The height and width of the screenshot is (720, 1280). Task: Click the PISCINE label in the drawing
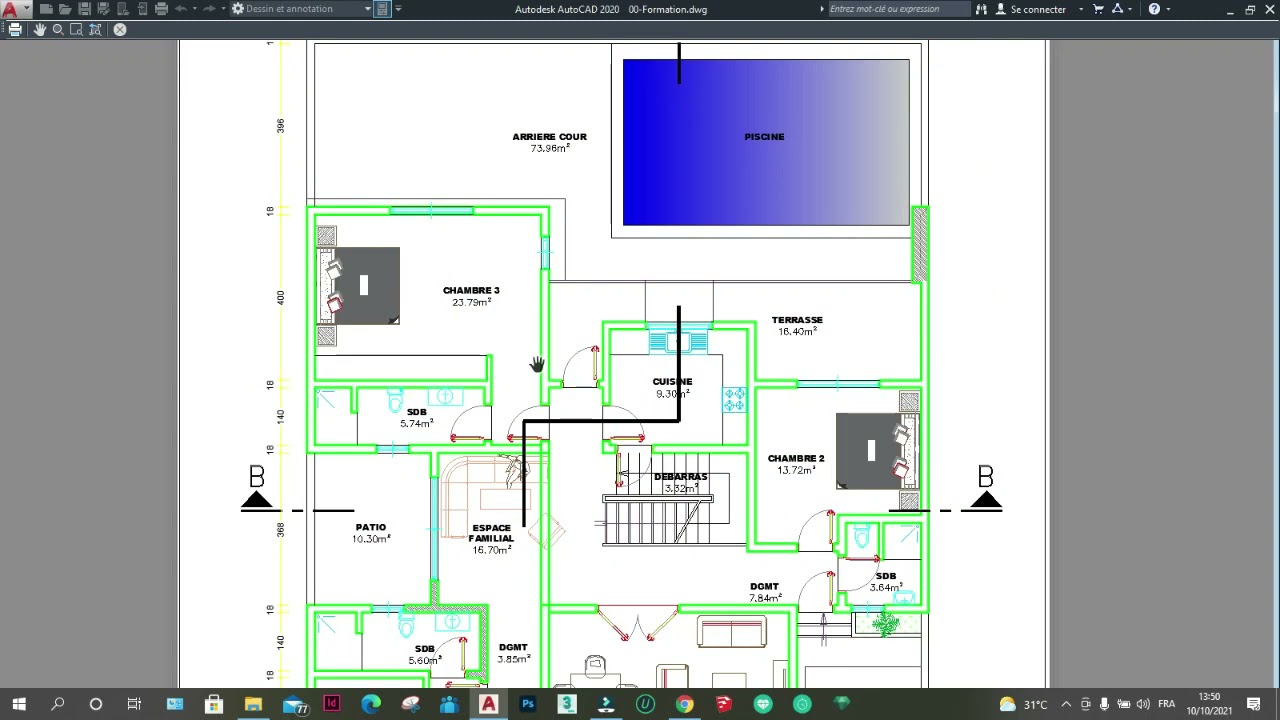764,137
